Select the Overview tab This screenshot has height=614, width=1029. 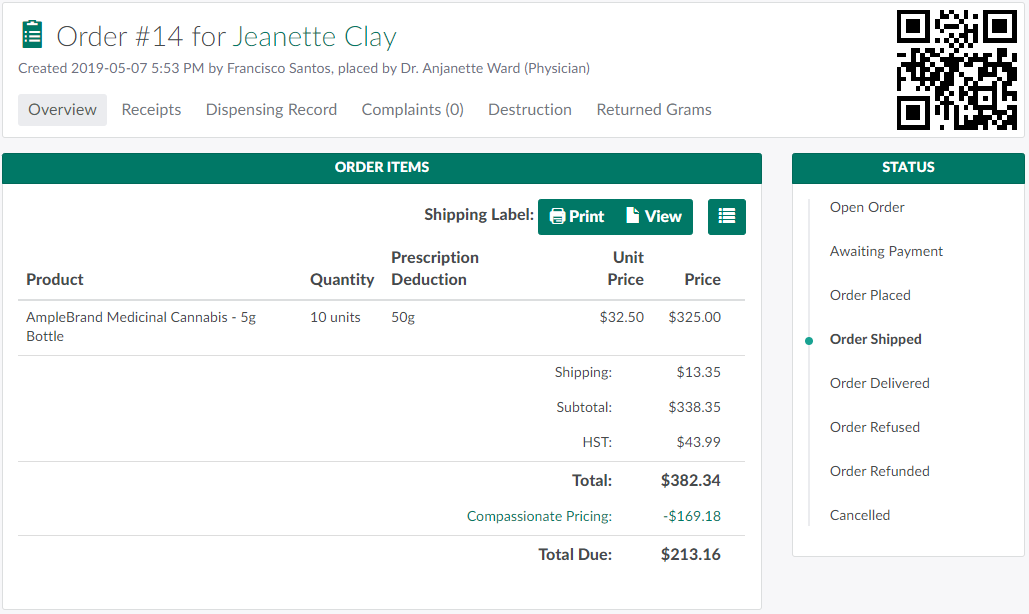[62, 110]
